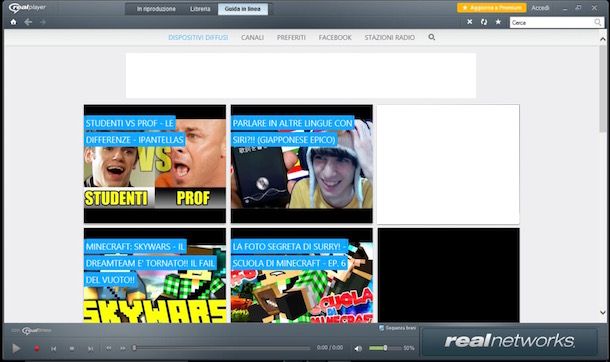Stop playback with the stop button
Viewport: 610px width, 362px height.
pyautogui.click(x=72, y=349)
